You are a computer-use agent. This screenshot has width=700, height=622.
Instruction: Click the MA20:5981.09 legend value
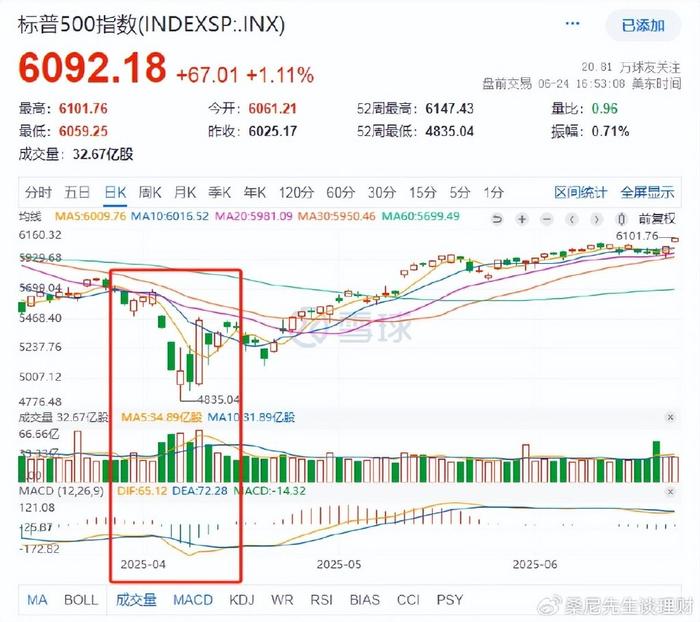coord(254,217)
